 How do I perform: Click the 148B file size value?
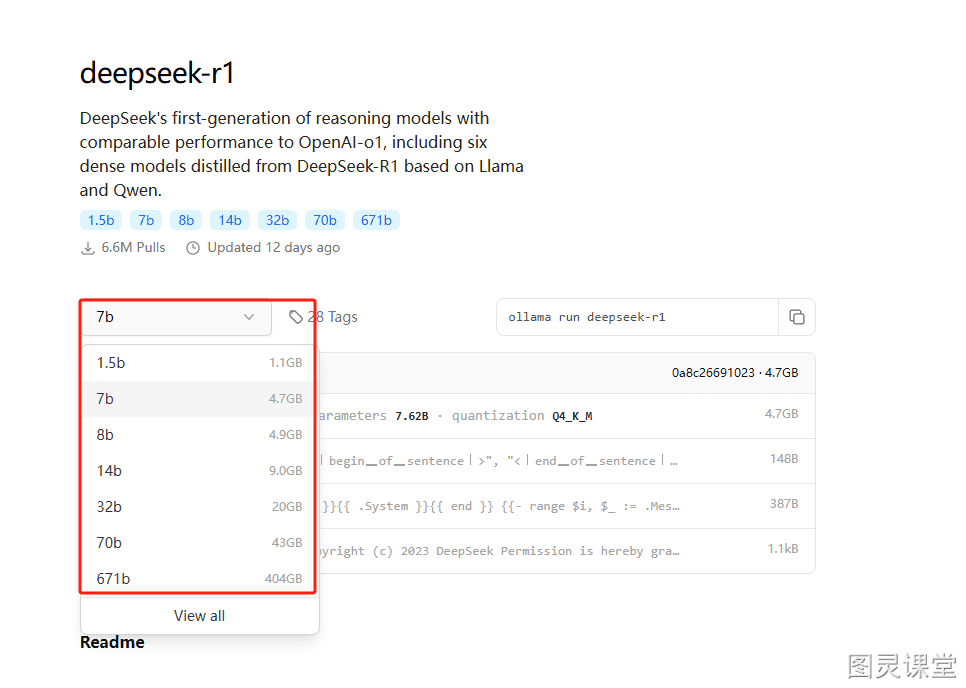tap(784, 459)
